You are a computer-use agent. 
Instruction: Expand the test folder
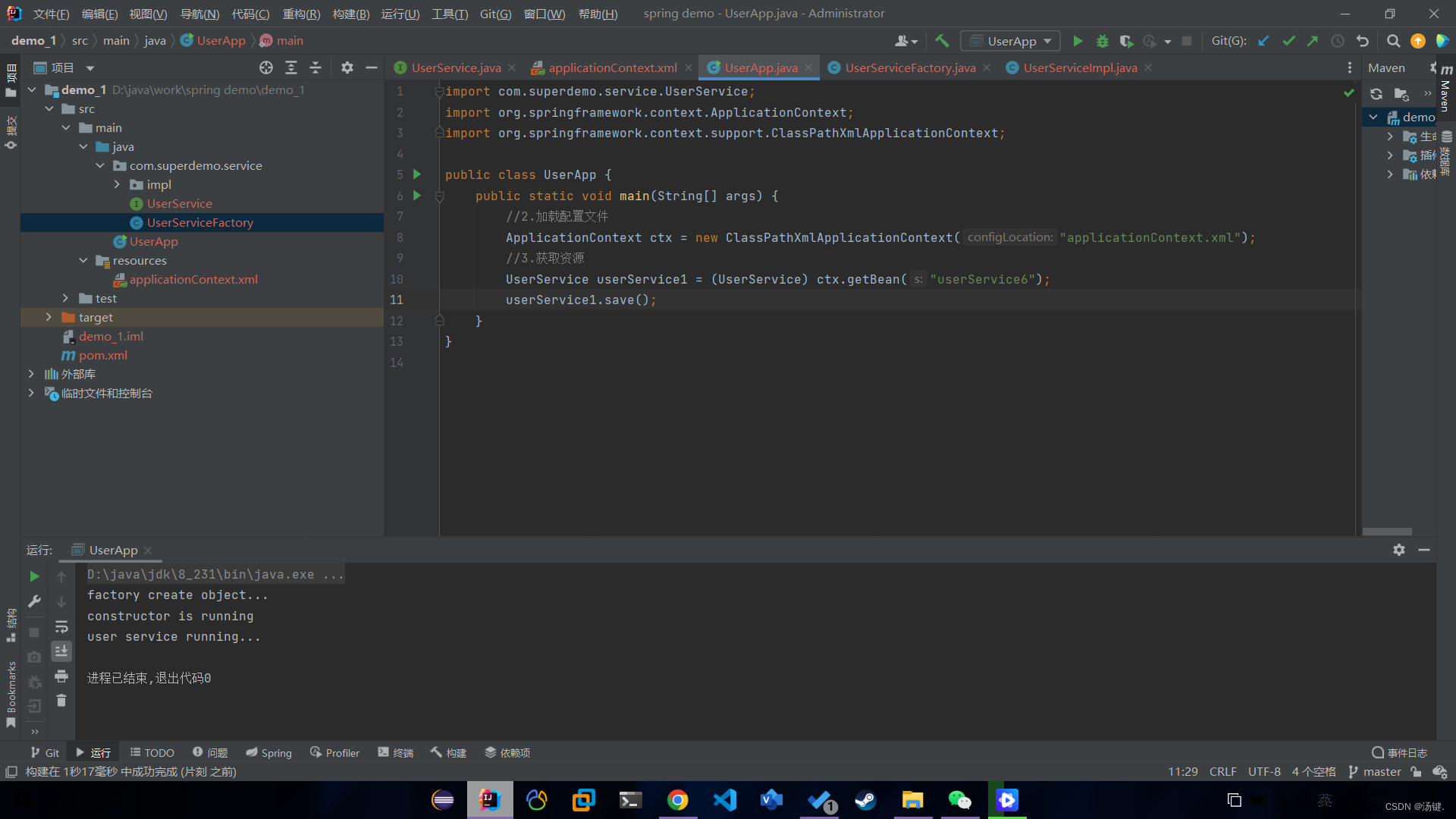[66, 299]
